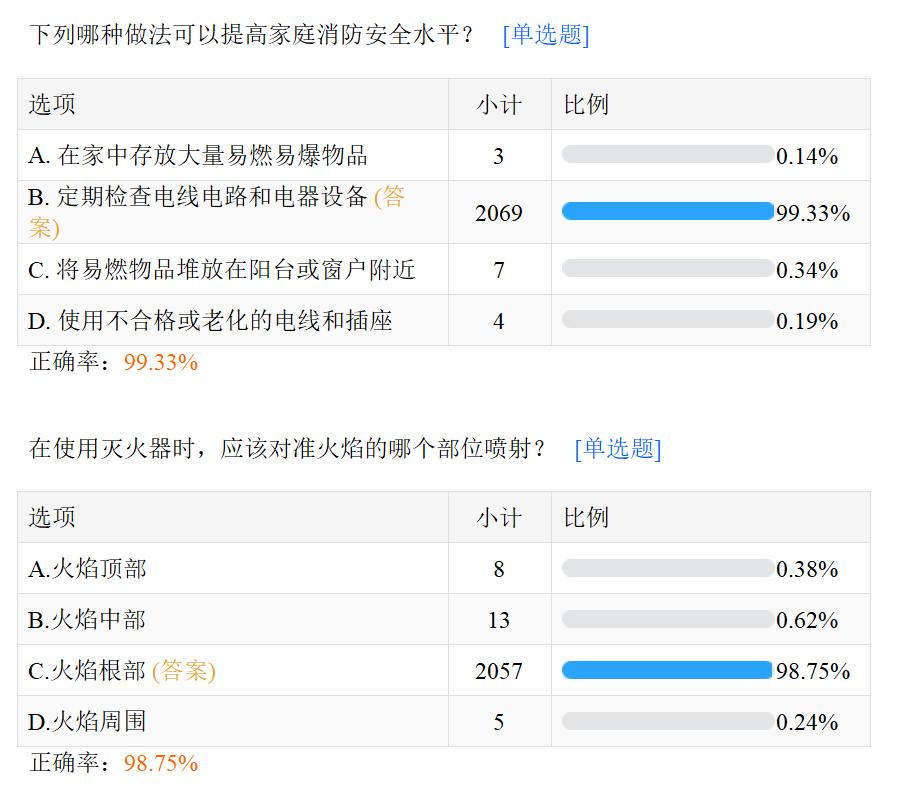Click the [单选题] tag on the extinguisher question
914x806 pixels.
tap(618, 449)
